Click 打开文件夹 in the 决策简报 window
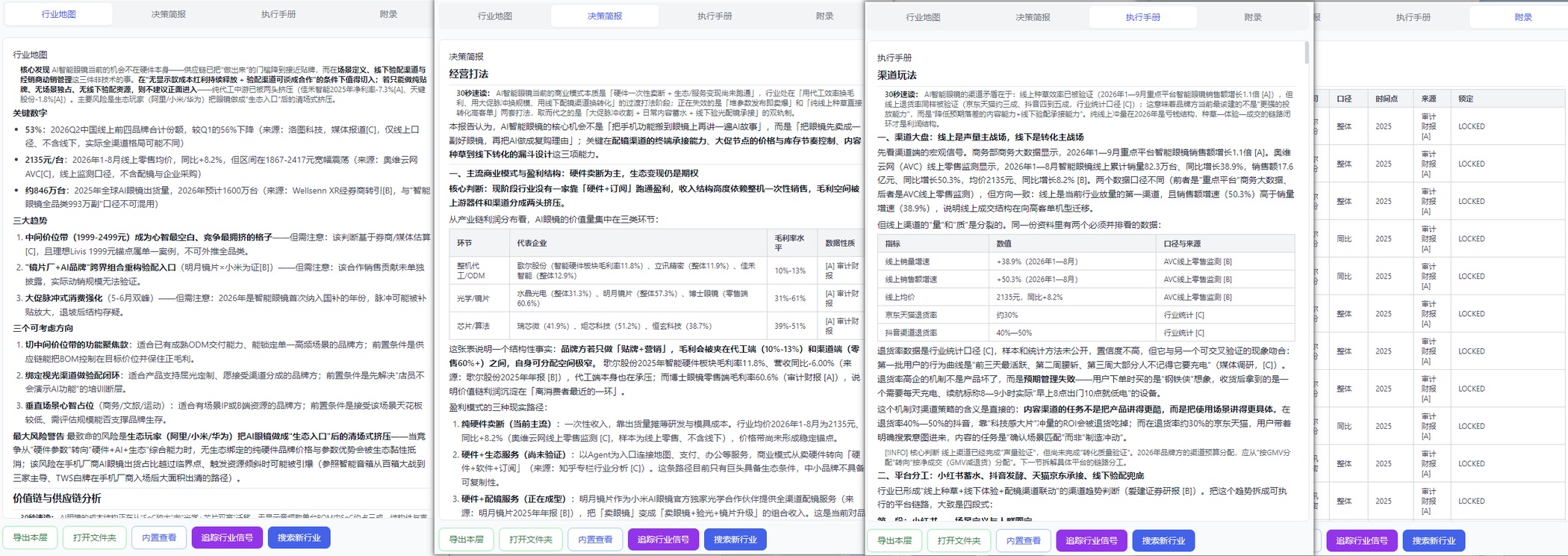The width and height of the screenshot is (1568, 556). 531,539
